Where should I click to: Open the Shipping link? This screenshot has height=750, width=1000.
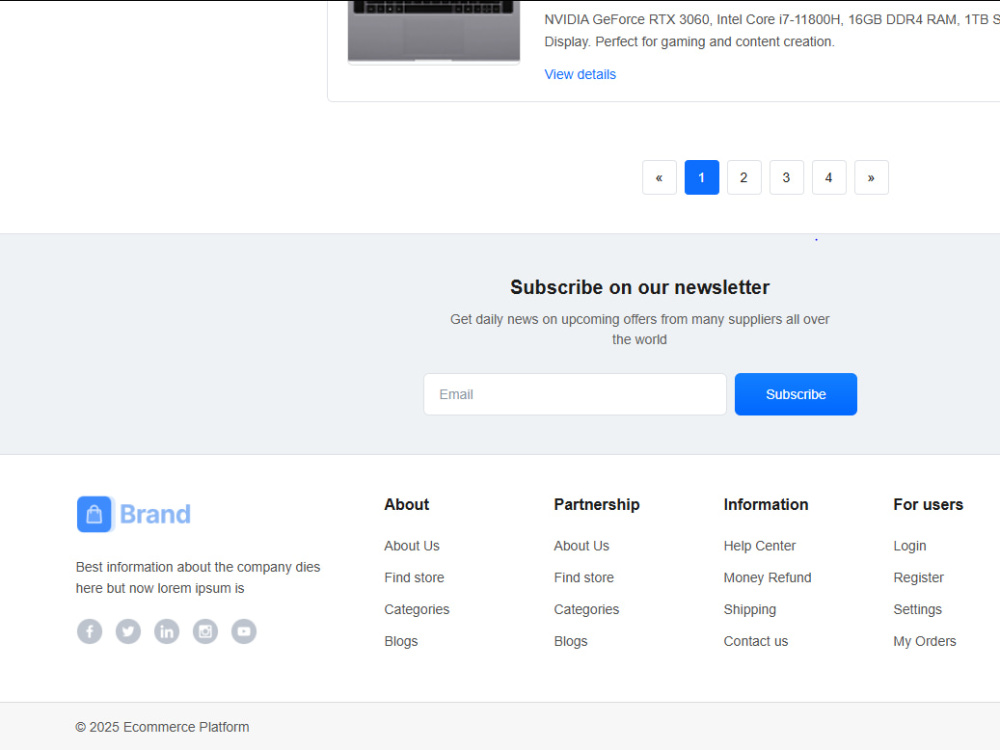(x=749, y=610)
